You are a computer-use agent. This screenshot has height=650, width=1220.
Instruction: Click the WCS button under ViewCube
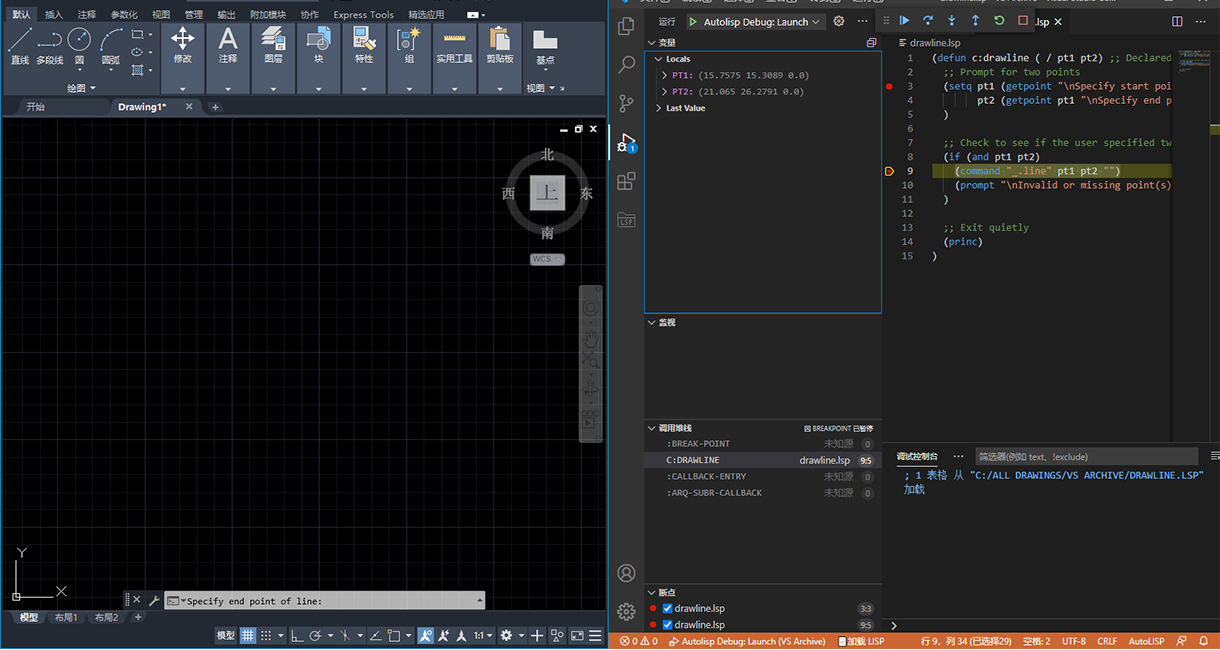547,259
